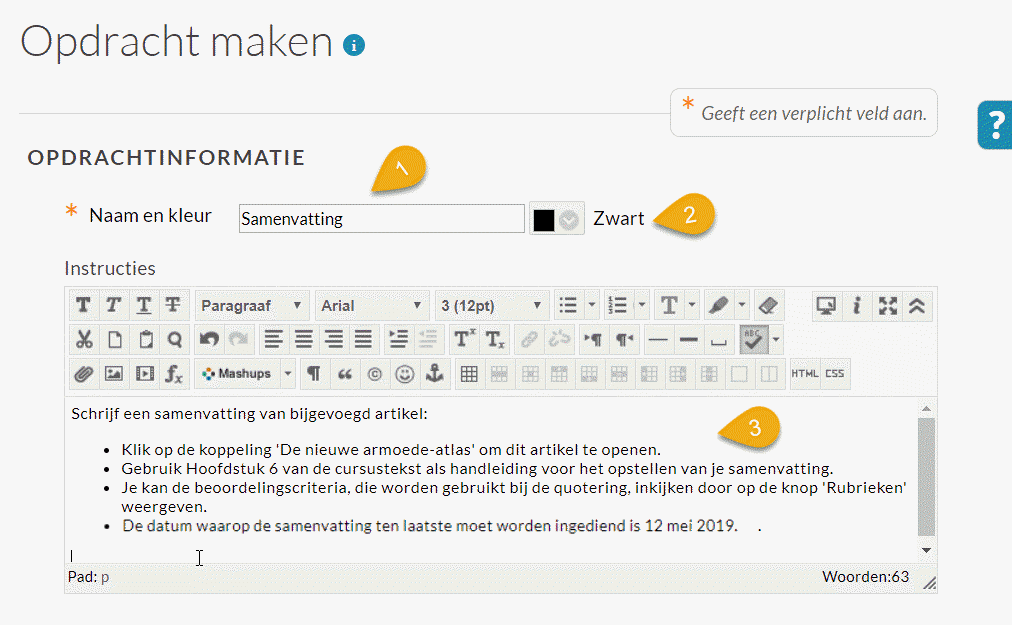Viewport: 1012px width, 625px height.
Task: Open the 3 (12pt) font size dropdown
Action: [492, 305]
